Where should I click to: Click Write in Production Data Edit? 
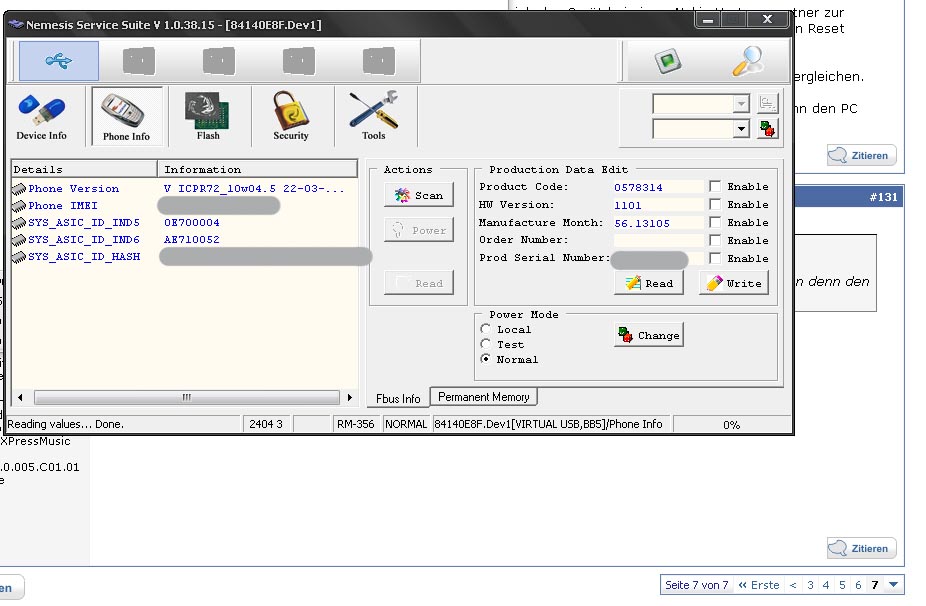tap(734, 283)
